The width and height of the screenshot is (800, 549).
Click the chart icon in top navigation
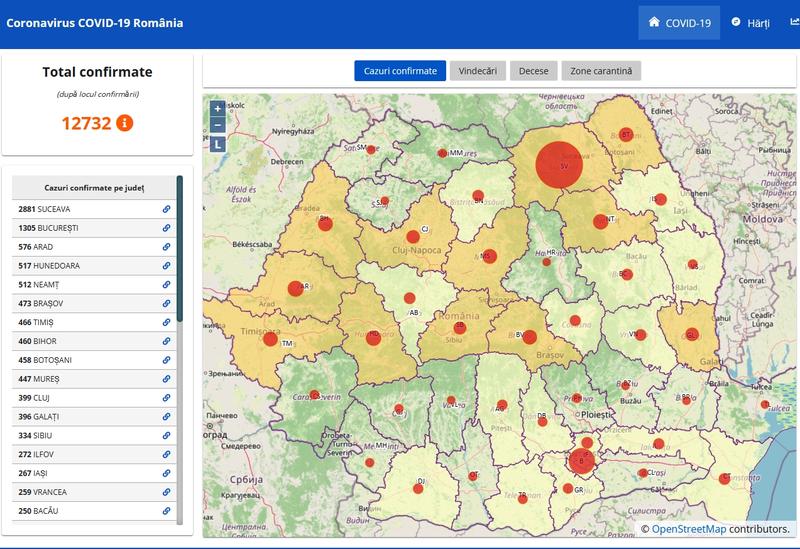pyautogui.click(x=794, y=22)
